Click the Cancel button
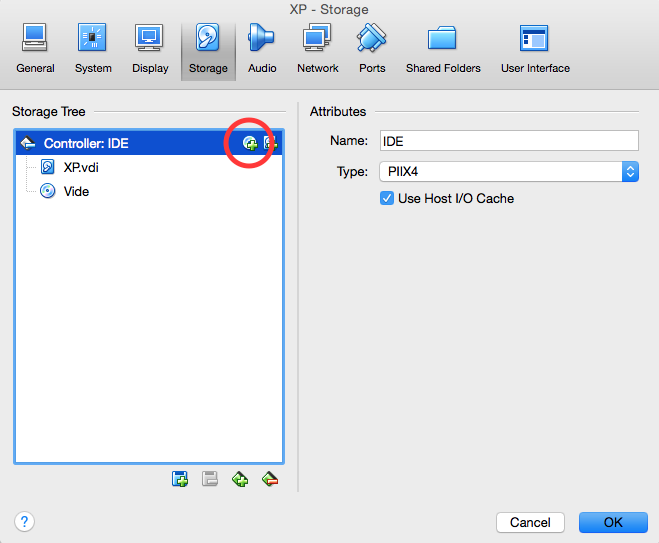Image resolution: width=659 pixels, height=543 pixels. point(530,522)
